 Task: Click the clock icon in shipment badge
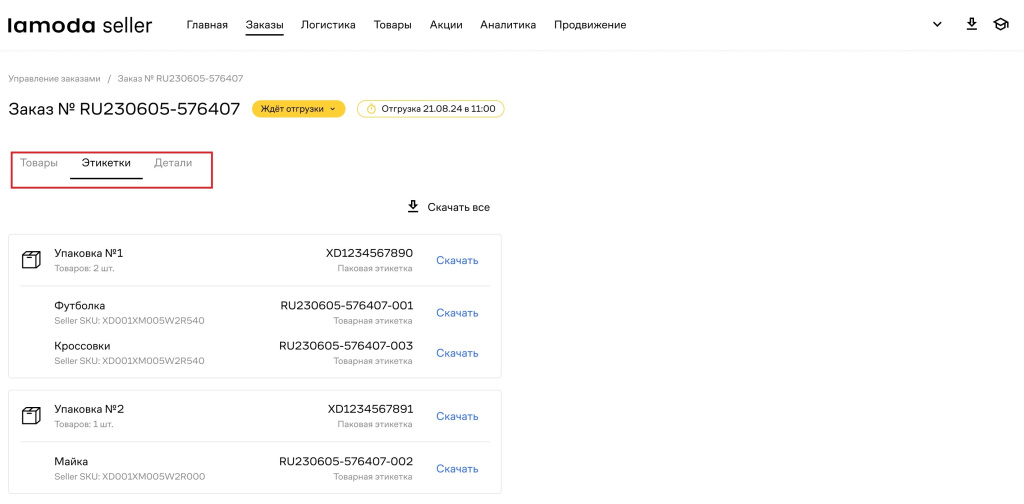click(x=370, y=109)
